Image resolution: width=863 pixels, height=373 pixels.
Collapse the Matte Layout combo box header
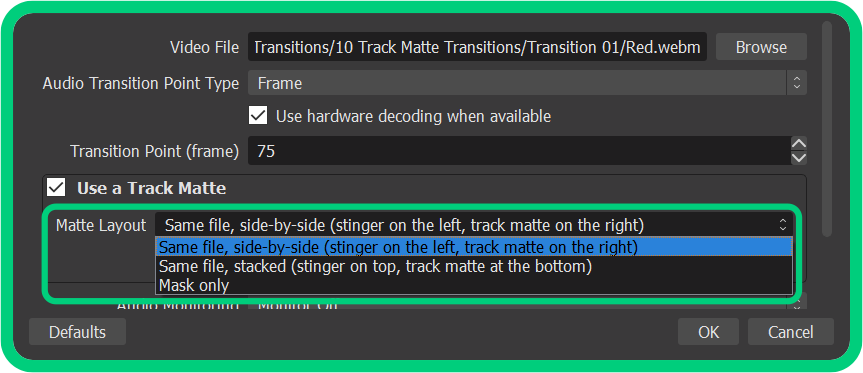[x=474, y=225]
